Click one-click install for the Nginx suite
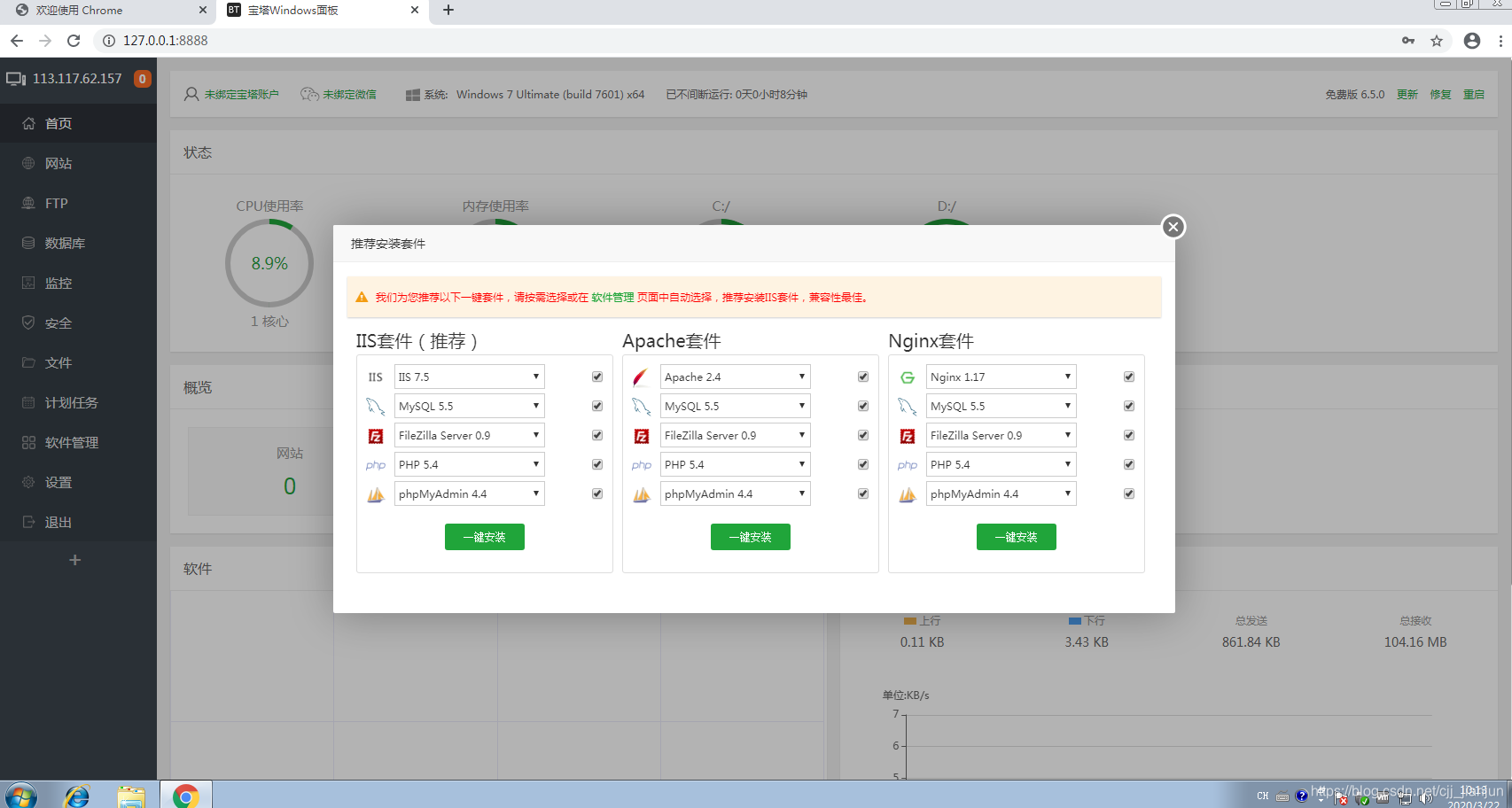 tap(1017, 537)
